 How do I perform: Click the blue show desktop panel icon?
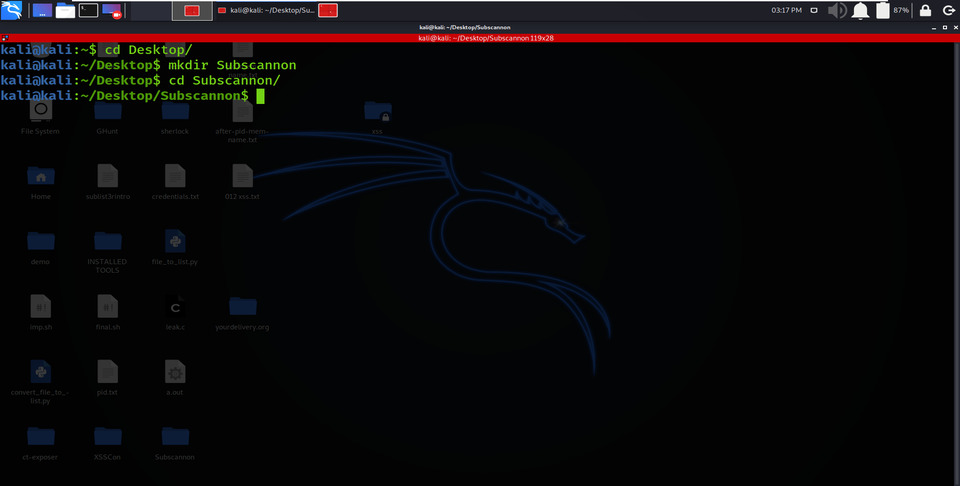(x=42, y=10)
